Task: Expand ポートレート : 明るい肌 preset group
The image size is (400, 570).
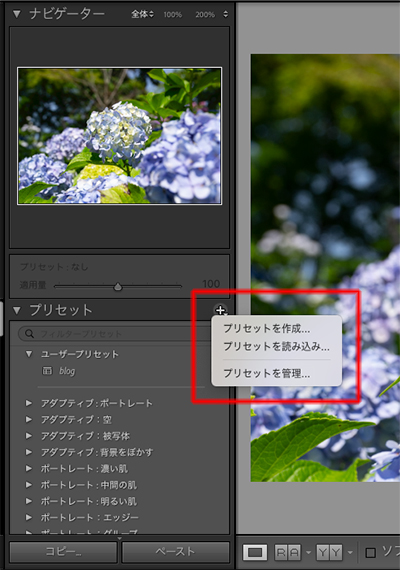Action: pos(29,501)
